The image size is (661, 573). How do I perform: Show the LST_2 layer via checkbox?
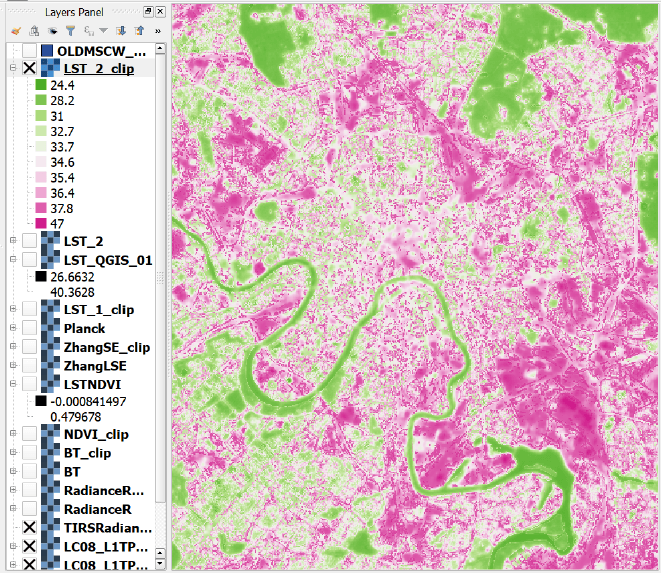(30, 241)
